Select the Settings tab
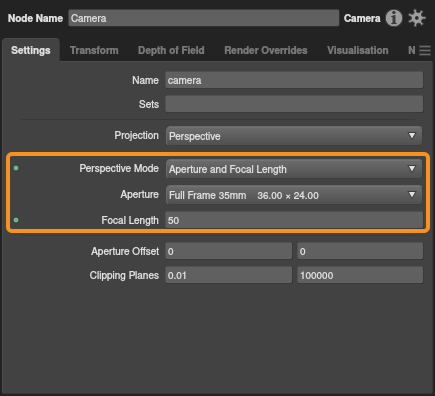The height and width of the screenshot is (396, 435). (31, 50)
